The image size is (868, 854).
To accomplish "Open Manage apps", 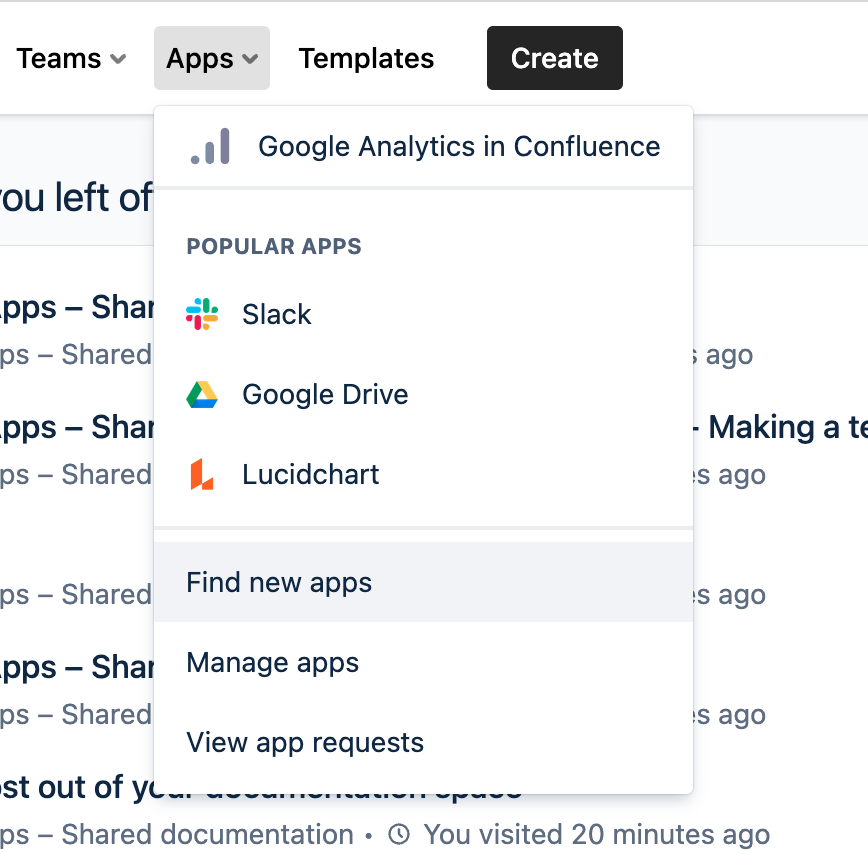I will click(272, 662).
